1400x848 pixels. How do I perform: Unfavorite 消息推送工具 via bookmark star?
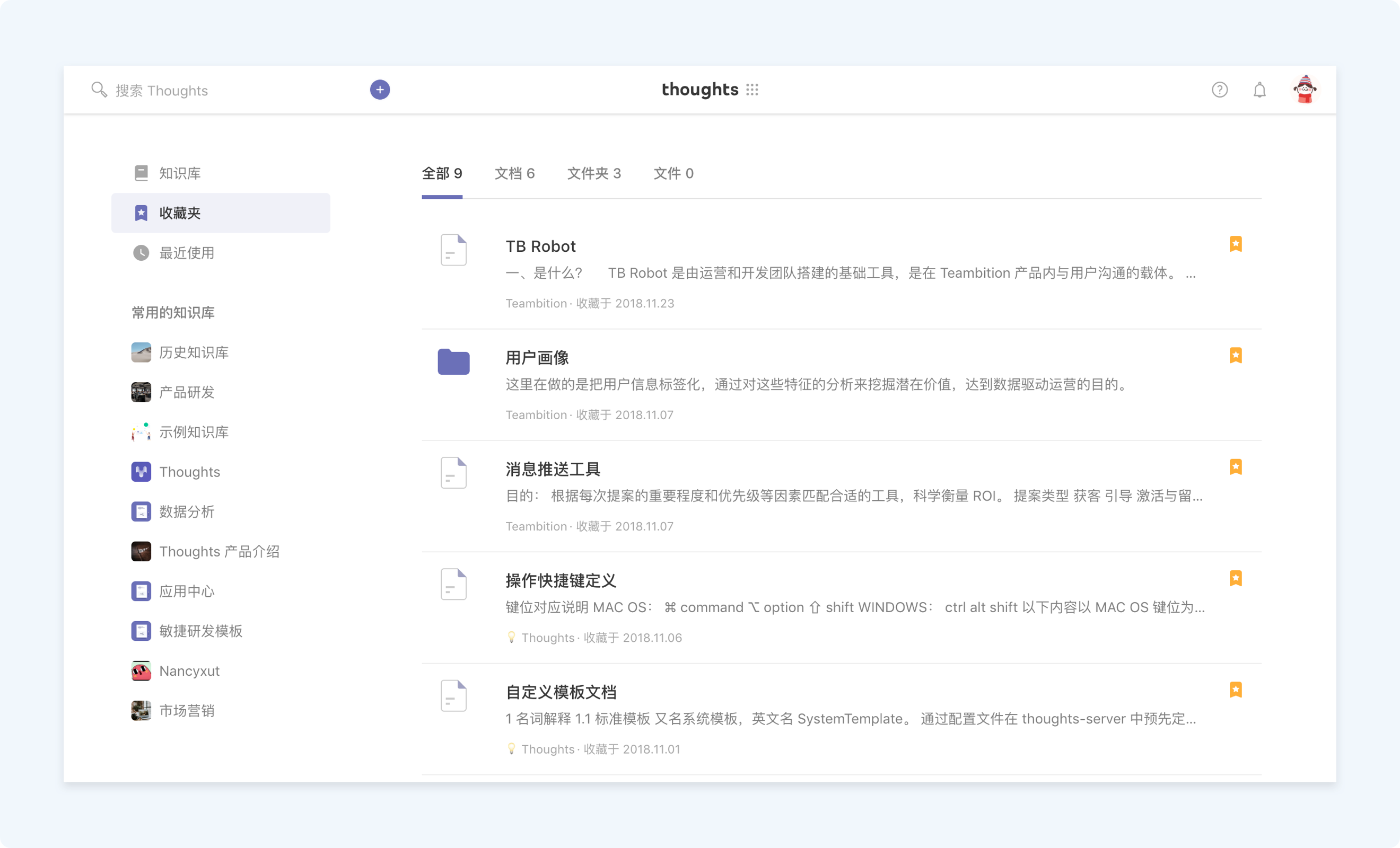(x=1235, y=467)
